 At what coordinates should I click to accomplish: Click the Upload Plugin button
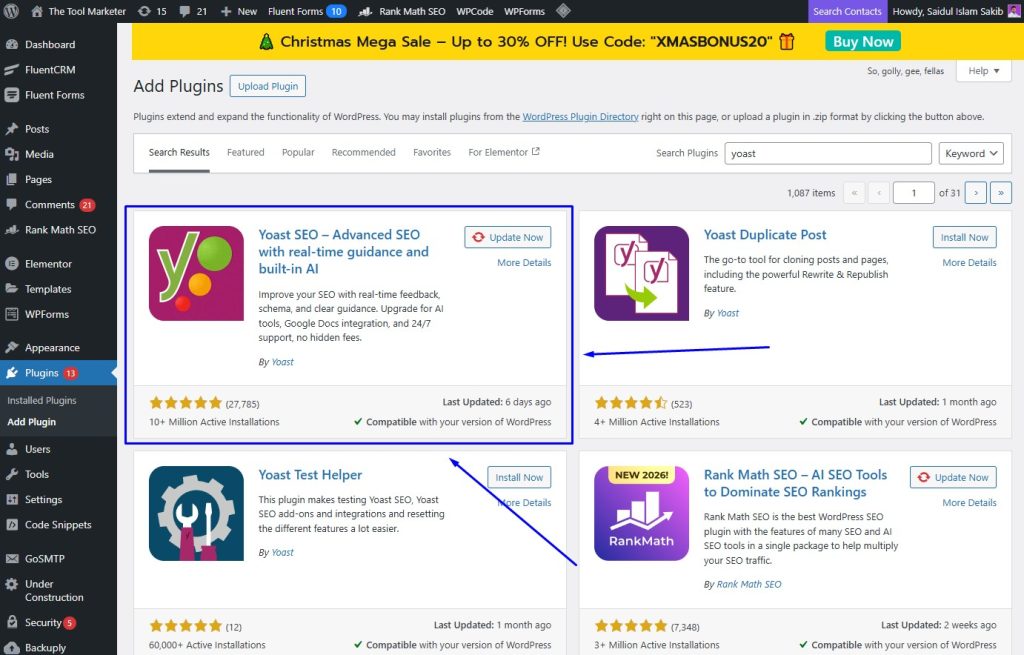[x=268, y=86]
